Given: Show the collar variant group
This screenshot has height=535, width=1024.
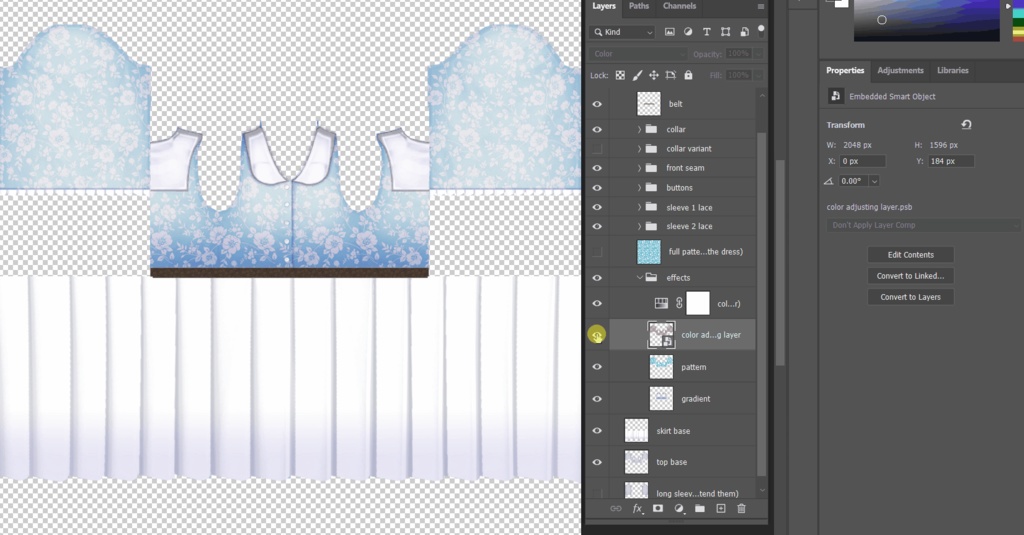Looking at the screenshot, I should pos(597,149).
